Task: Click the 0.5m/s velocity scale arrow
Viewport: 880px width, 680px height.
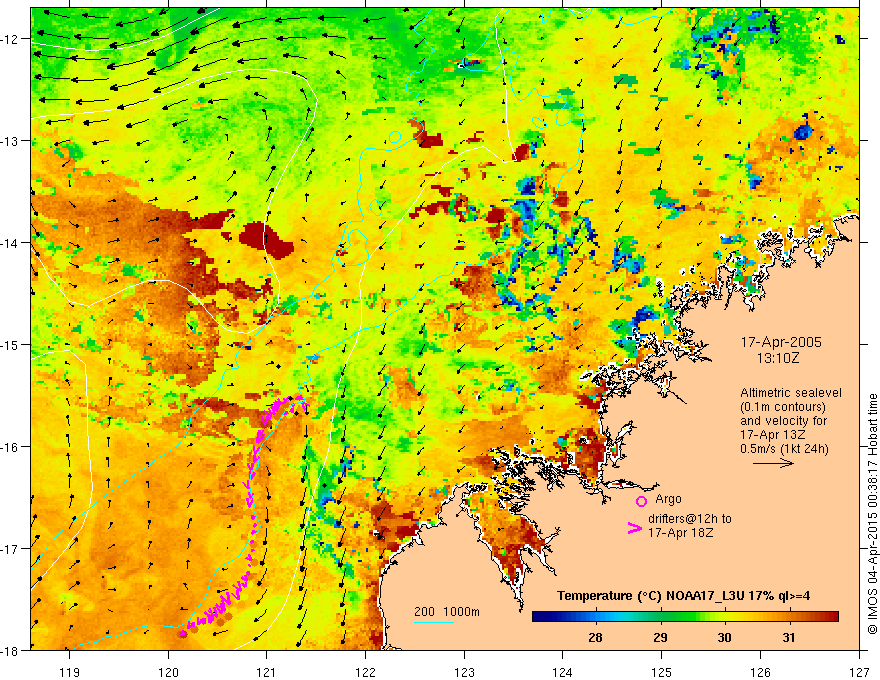Action: 773,463
